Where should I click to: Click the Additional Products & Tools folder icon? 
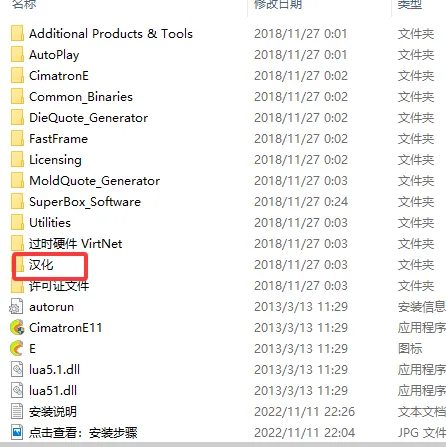(17, 33)
